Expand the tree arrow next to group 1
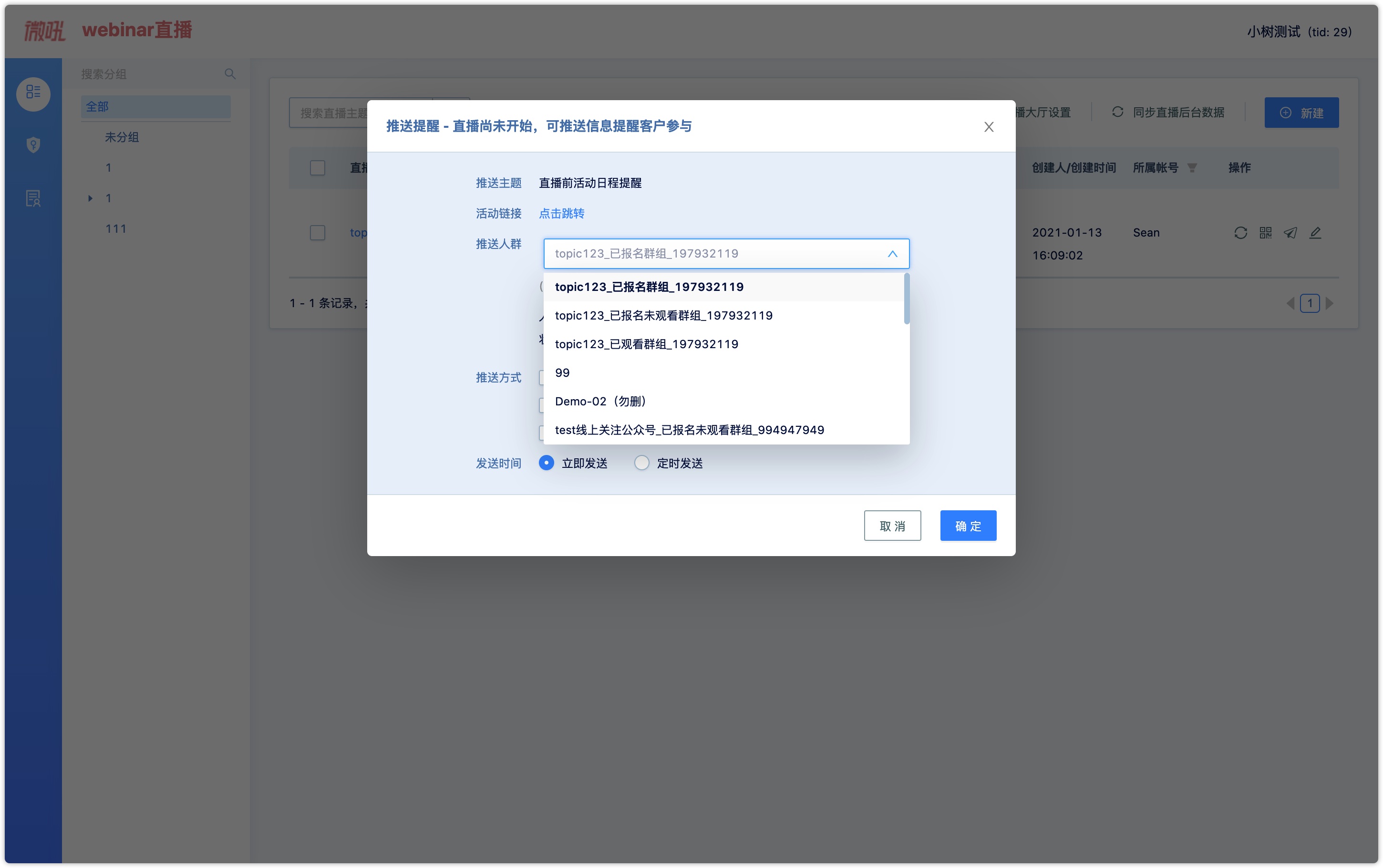This screenshot has height=868, width=1383. 90,198
